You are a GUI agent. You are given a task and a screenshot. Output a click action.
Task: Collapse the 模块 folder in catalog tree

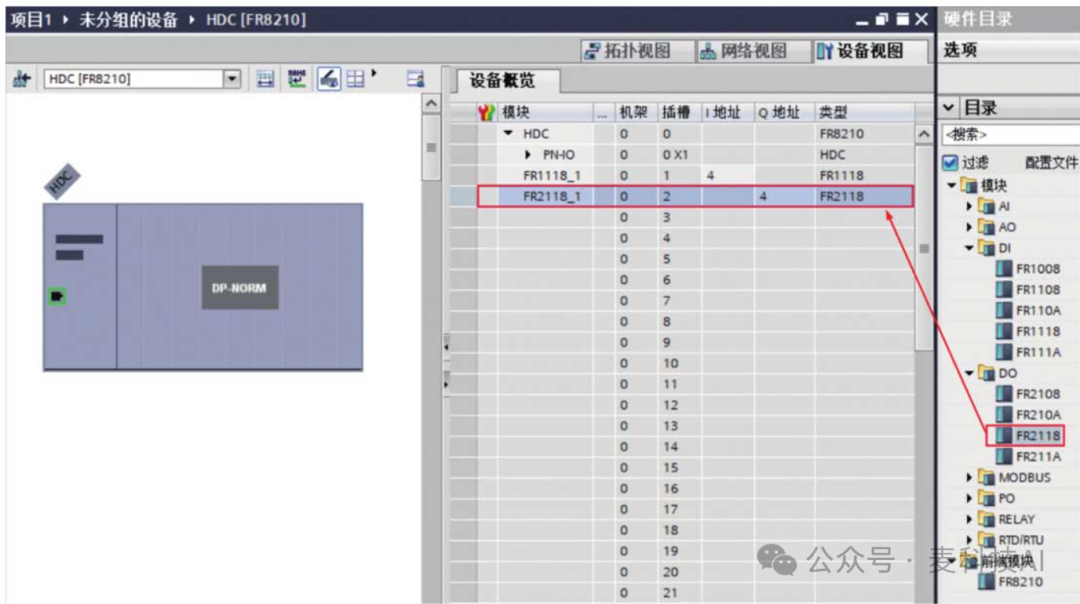pos(951,185)
